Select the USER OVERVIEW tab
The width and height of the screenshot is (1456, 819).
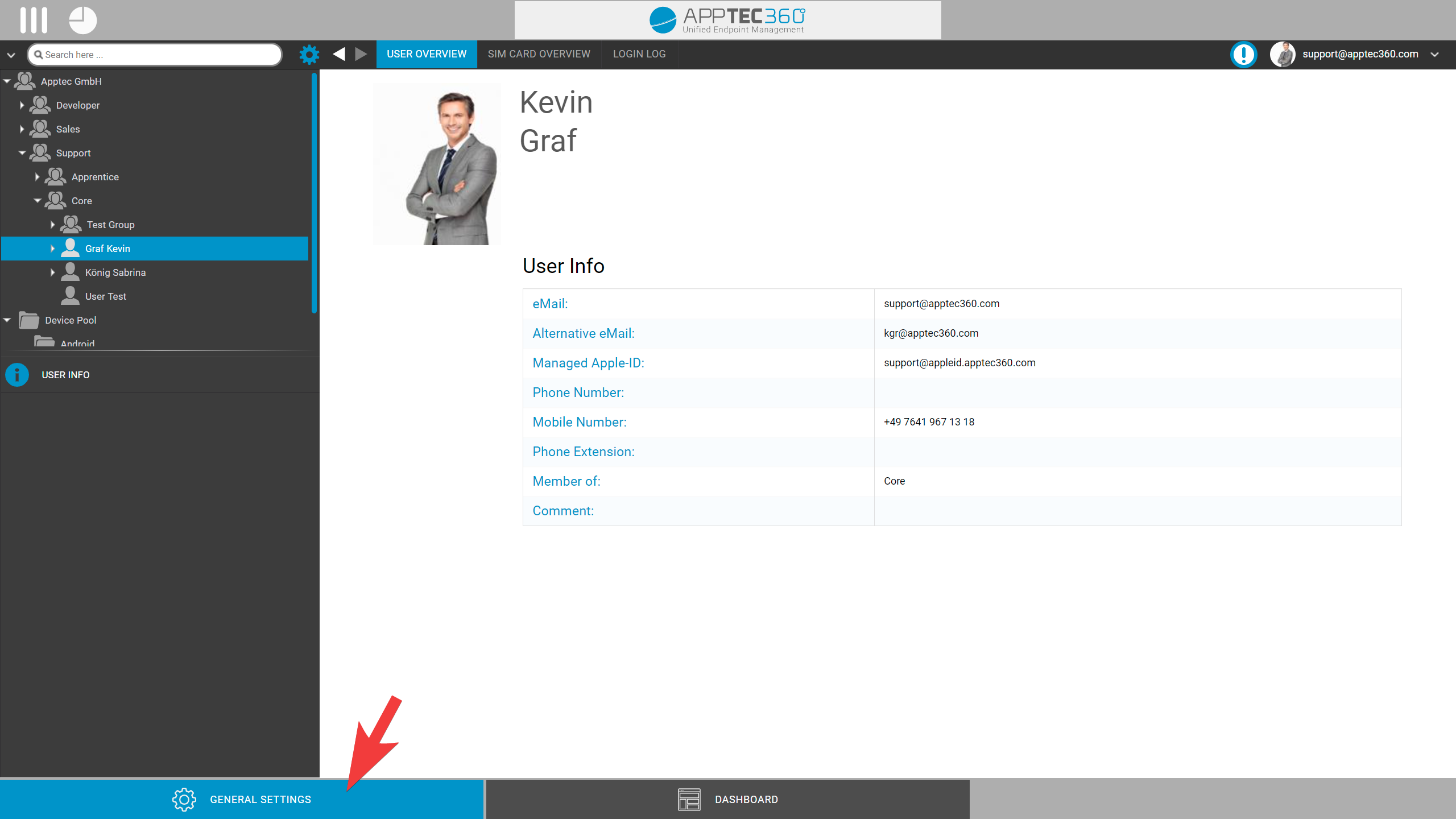pos(426,54)
